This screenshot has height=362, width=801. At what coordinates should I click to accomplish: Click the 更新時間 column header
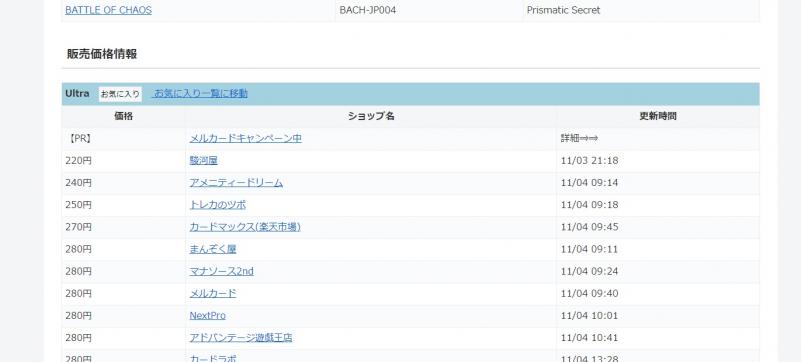658,116
